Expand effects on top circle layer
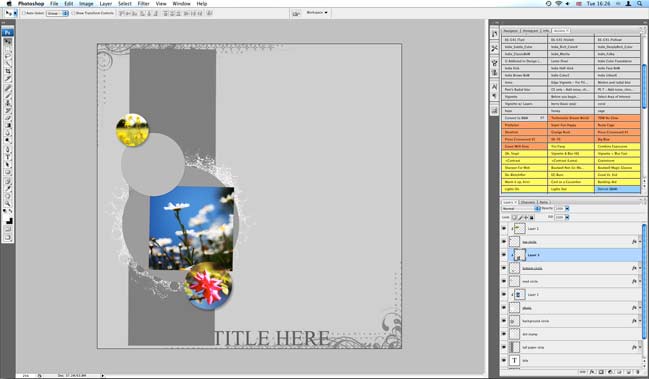649x379 pixels. (x=639, y=242)
